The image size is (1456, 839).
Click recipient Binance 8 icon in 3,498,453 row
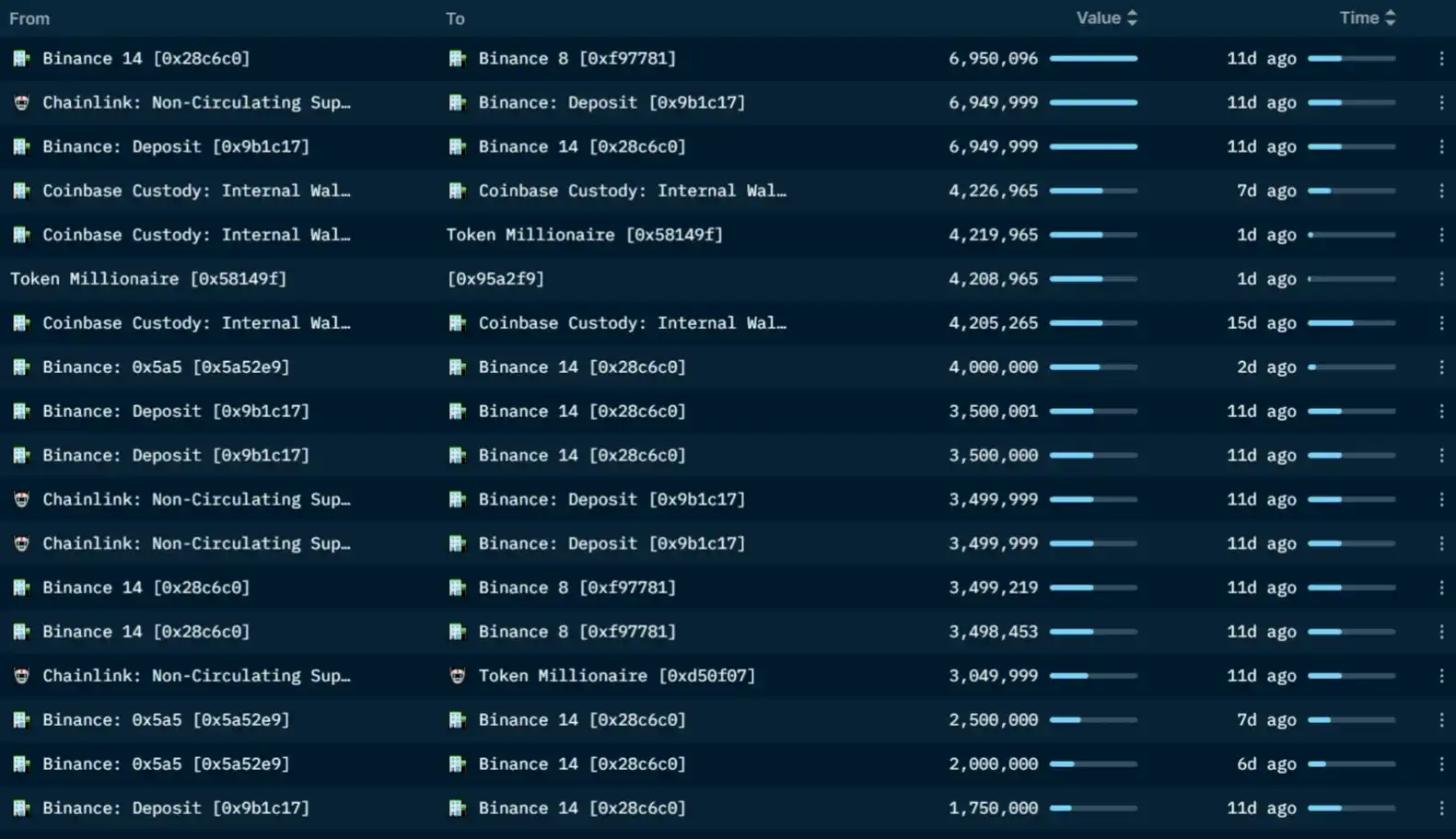point(457,632)
